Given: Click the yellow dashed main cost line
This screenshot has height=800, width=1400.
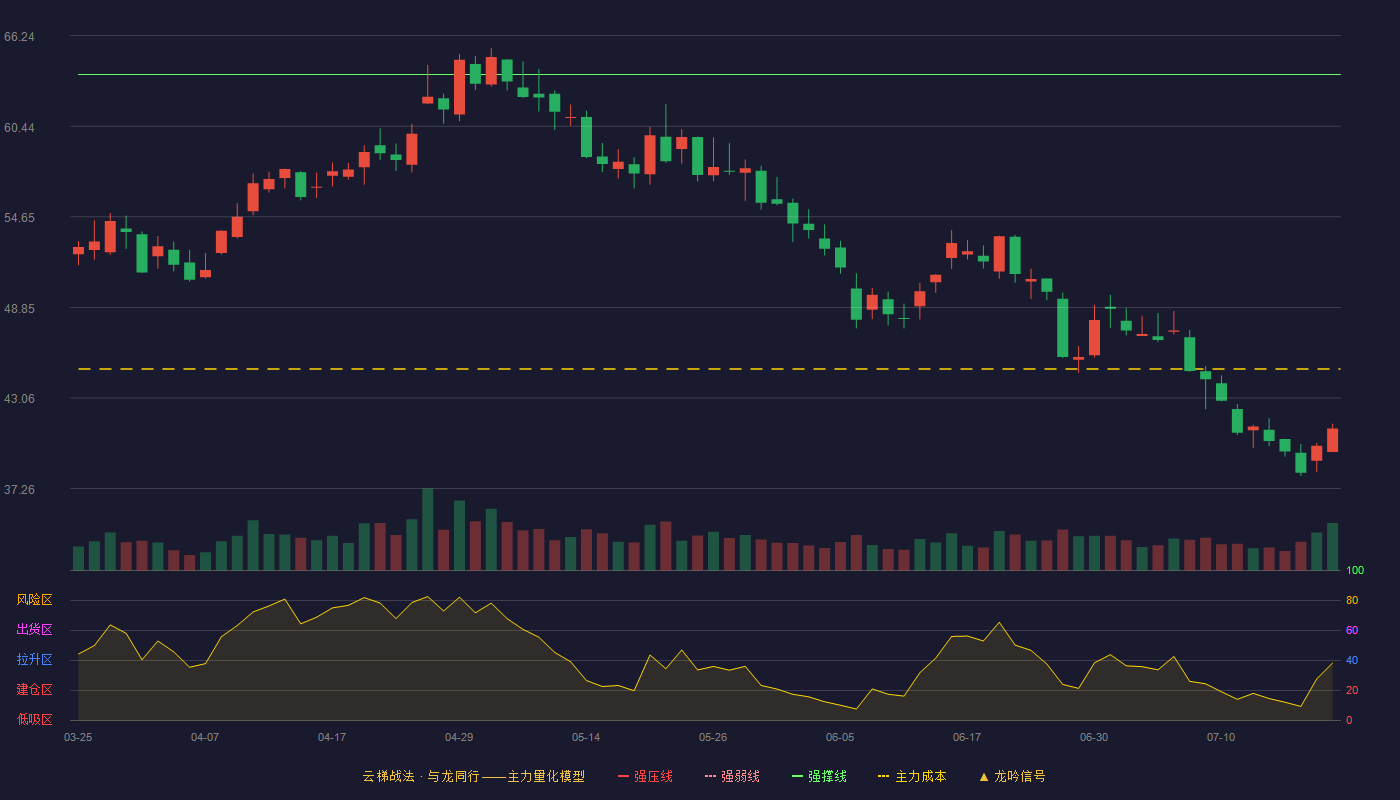Looking at the screenshot, I should pyautogui.click(x=709, y=369).
